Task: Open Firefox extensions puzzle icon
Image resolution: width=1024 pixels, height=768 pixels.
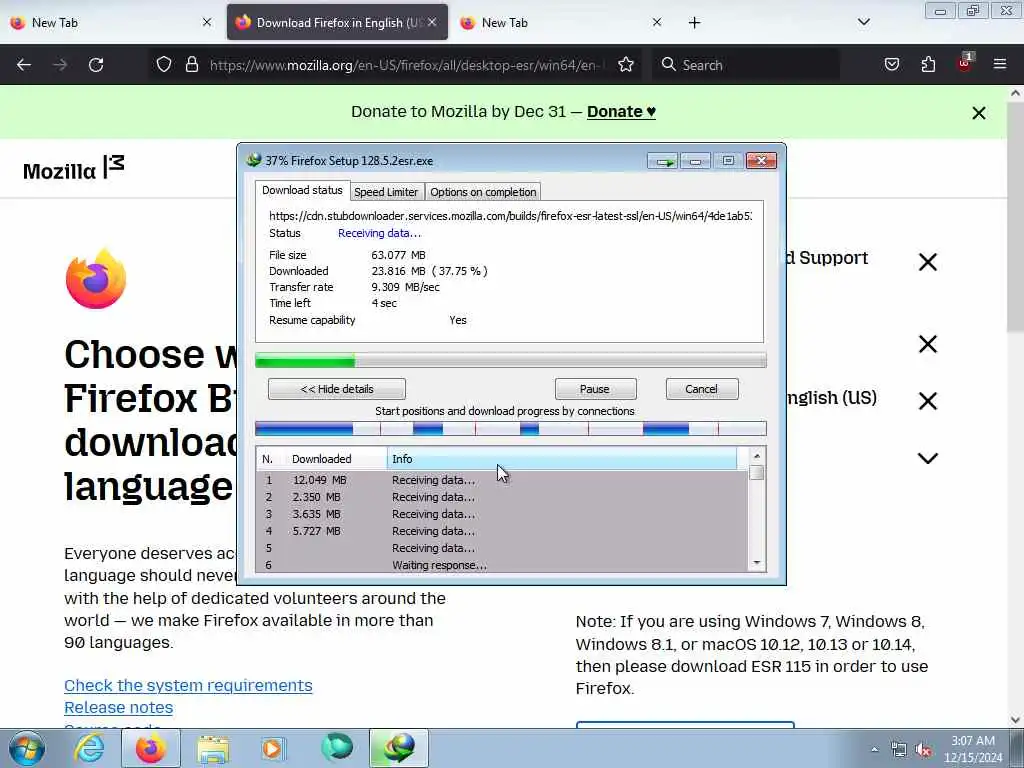Action: pos(928,64)
